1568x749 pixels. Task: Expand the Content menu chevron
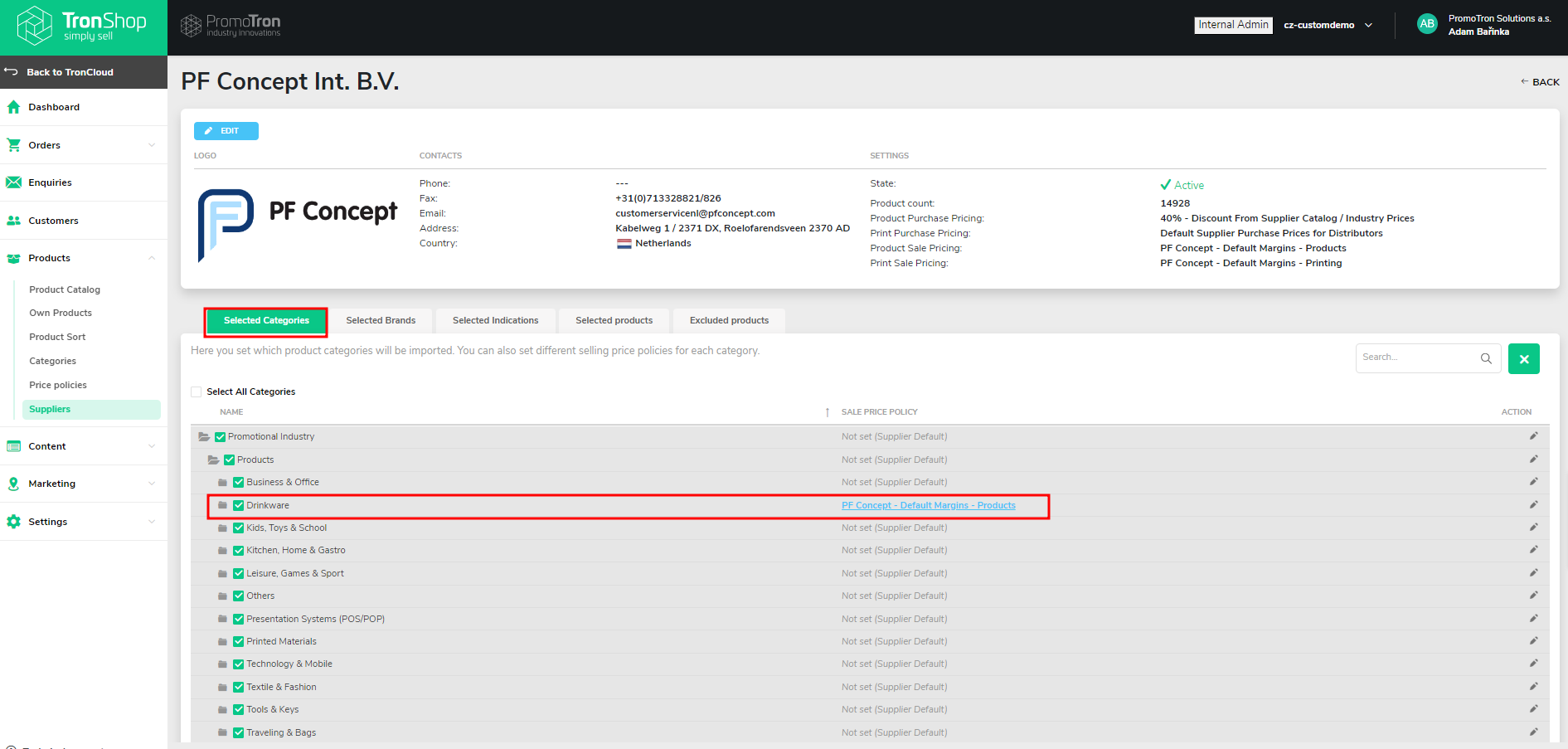pyautogui.click(x=152, y=446)
